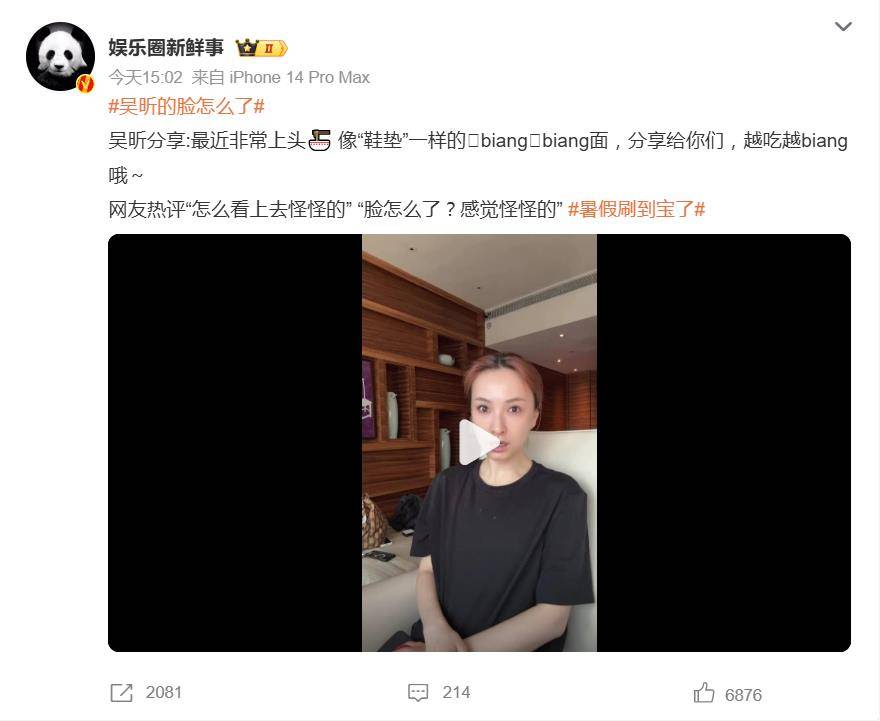This screenshot has width=880, height=721.
Task: Open hashtag #吴昕的脸怎么了#
Action: pos(186,107)
